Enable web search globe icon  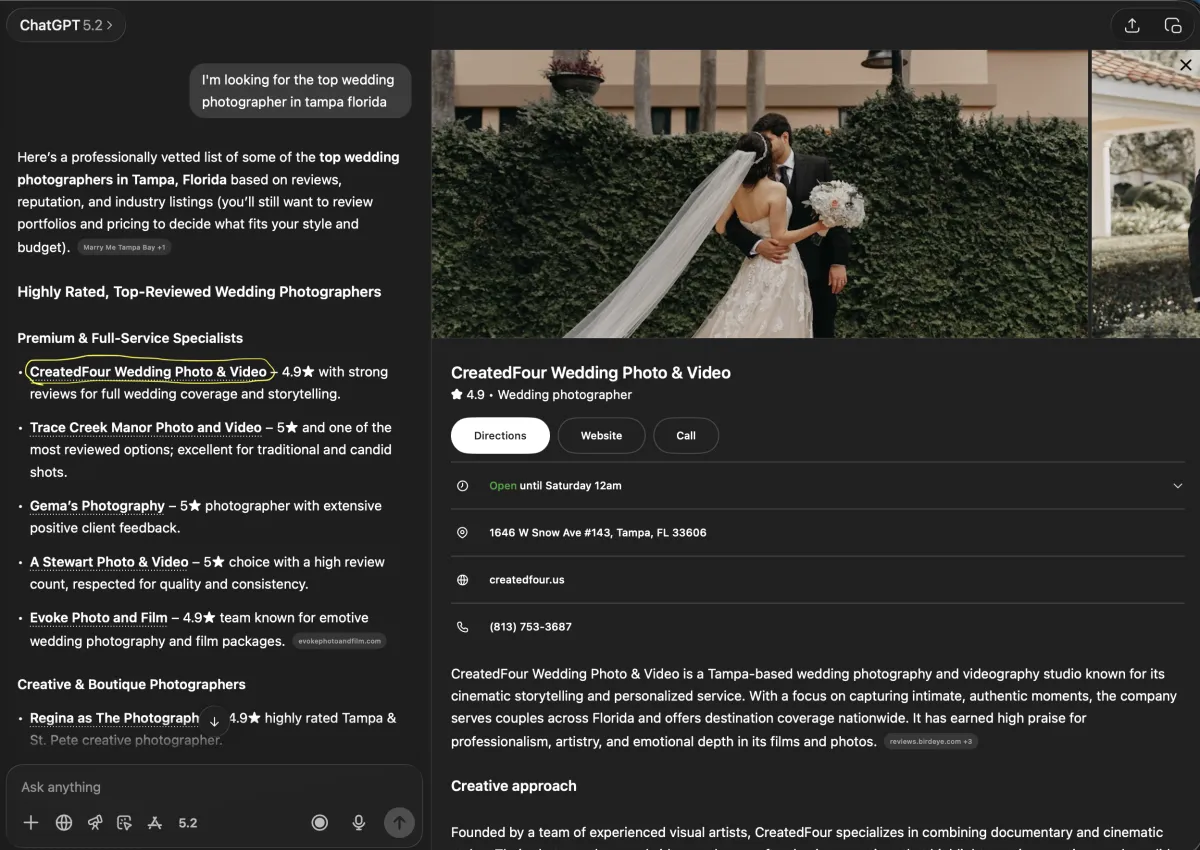click(x=64, y=823)
